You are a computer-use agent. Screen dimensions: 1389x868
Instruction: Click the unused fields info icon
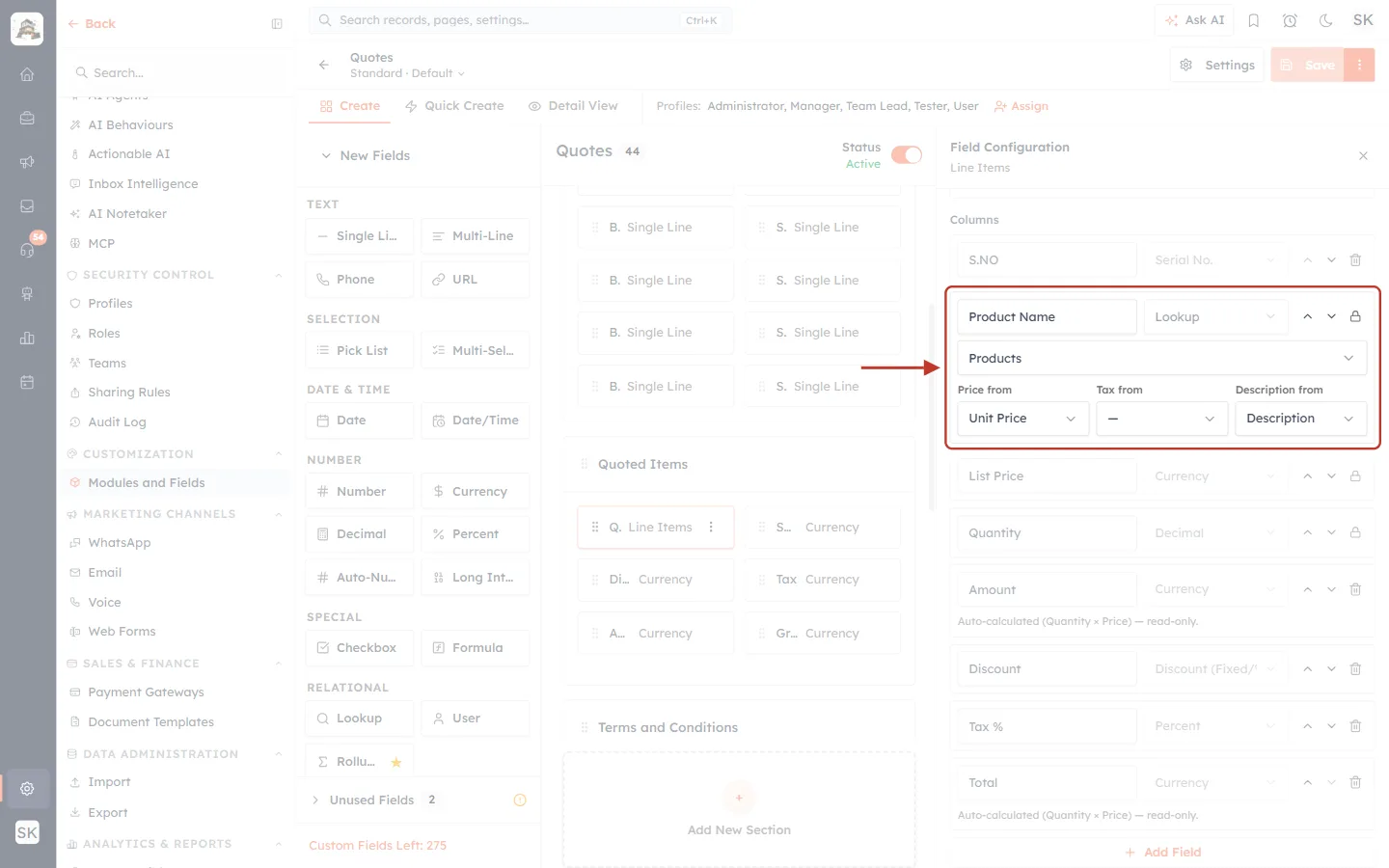click(520, 800)
